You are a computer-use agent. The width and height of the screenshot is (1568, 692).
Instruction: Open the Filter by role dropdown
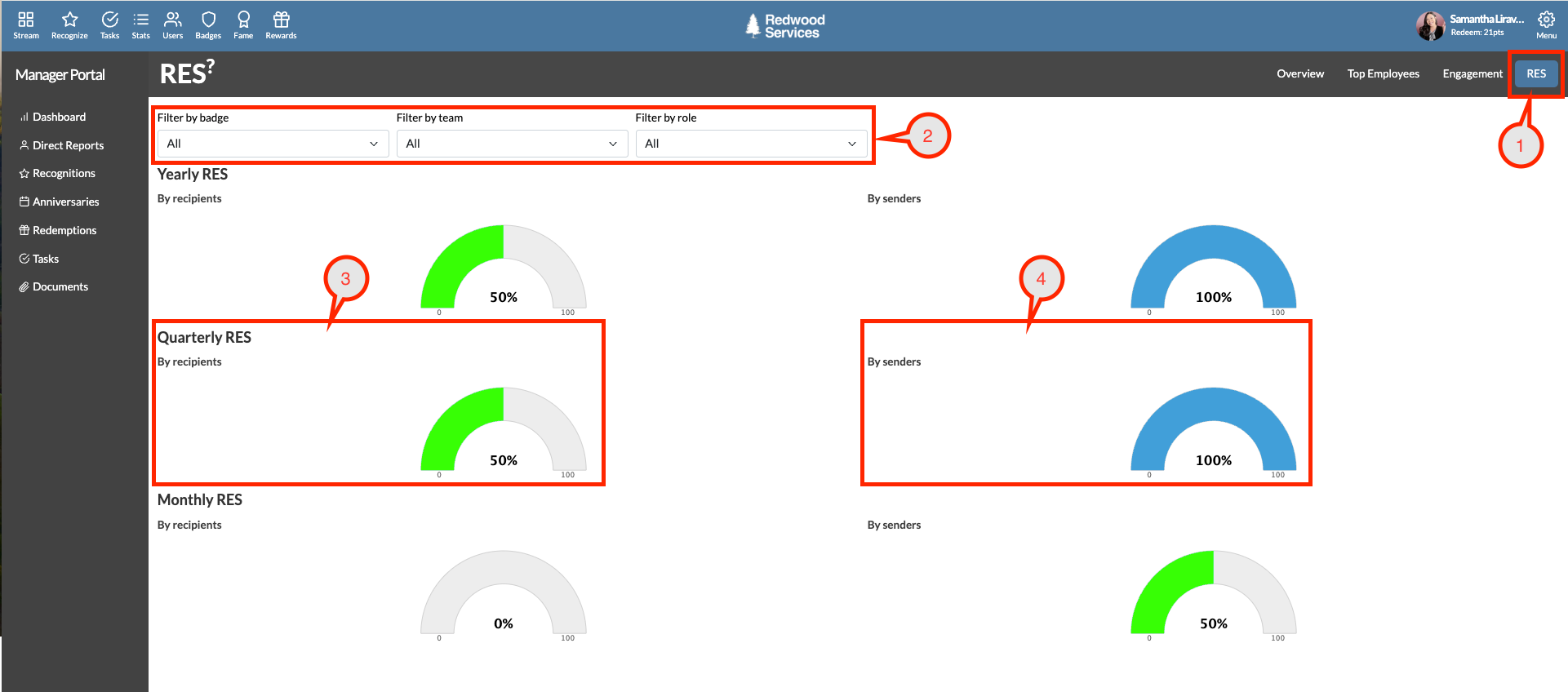(x=751, y=144)
